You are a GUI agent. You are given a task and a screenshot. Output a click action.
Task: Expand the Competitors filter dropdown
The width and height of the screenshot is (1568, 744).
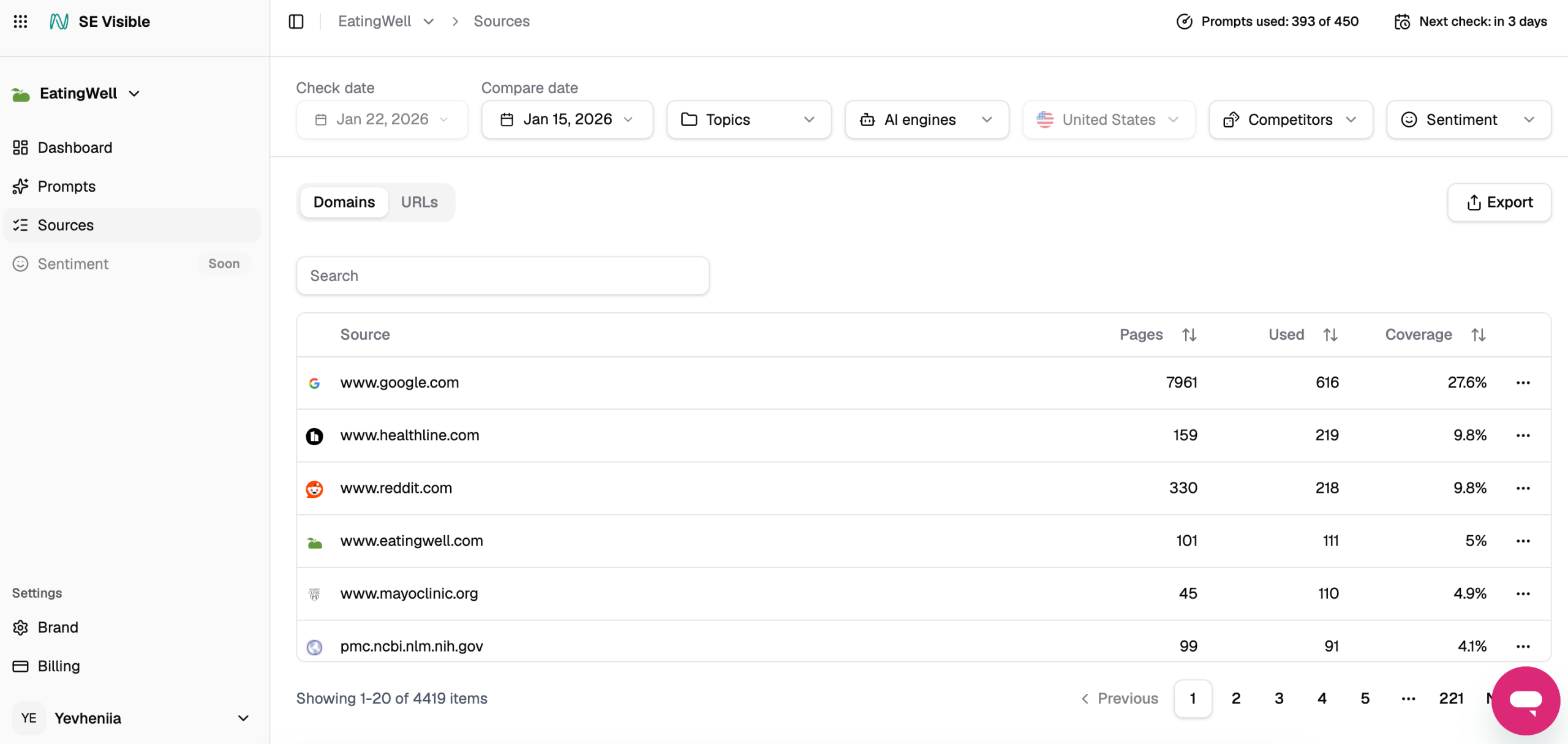[1290, 119]
